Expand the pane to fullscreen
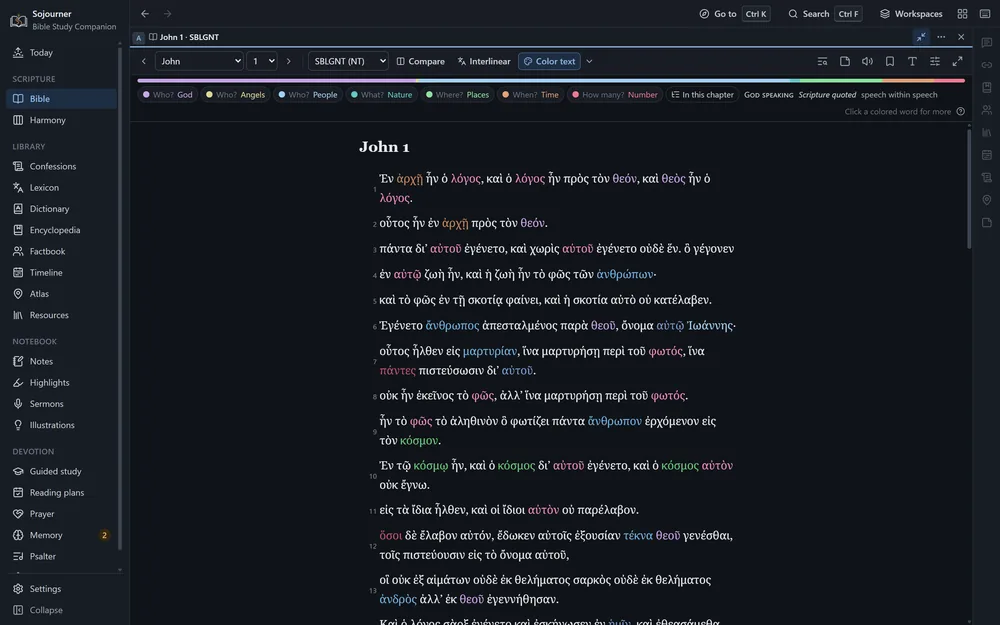Screen dimensions: 1000x625 coord(957,61)
